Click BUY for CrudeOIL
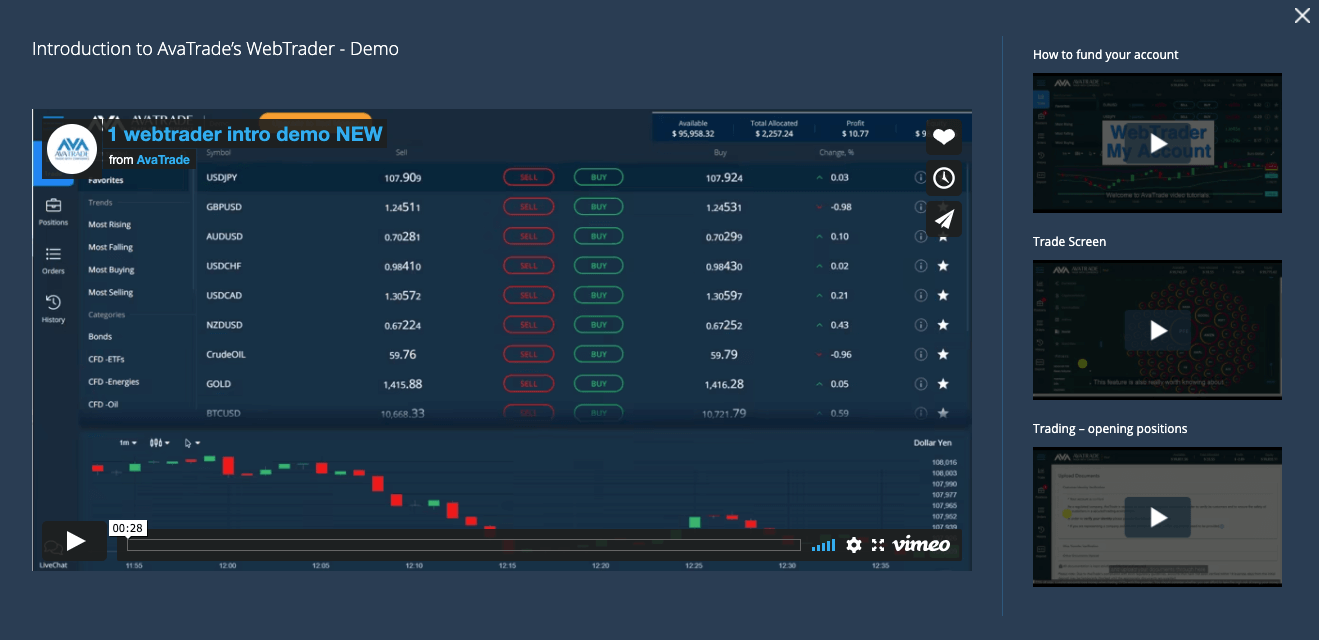The width and height of the screenshot is (1319, 640). click(598, 354)
